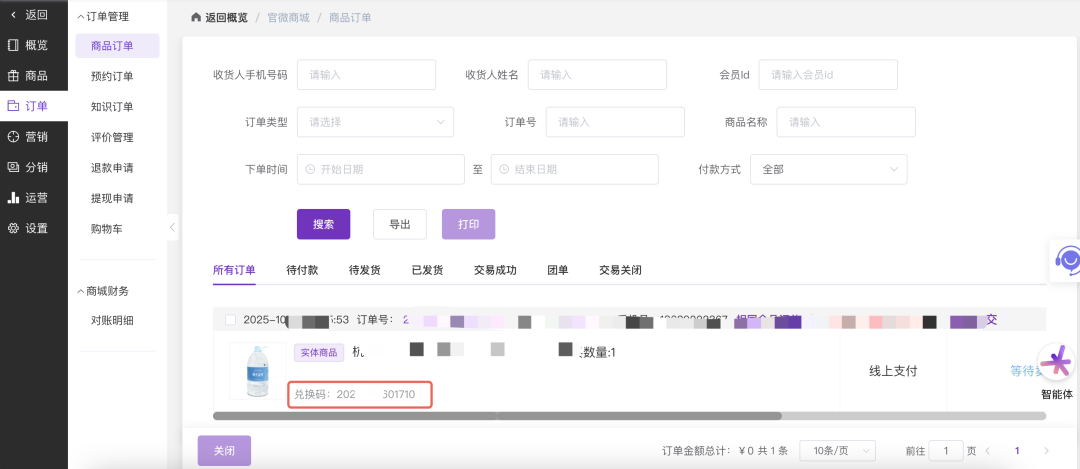Open the customer service headset icon
This screenshot has height=469, width=1080.
(1069, 261)
